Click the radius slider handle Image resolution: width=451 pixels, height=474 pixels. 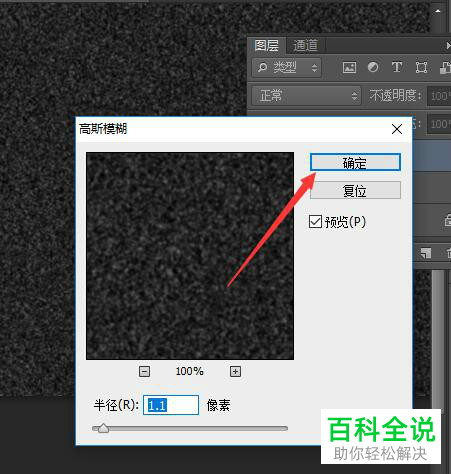coord(103,428)
